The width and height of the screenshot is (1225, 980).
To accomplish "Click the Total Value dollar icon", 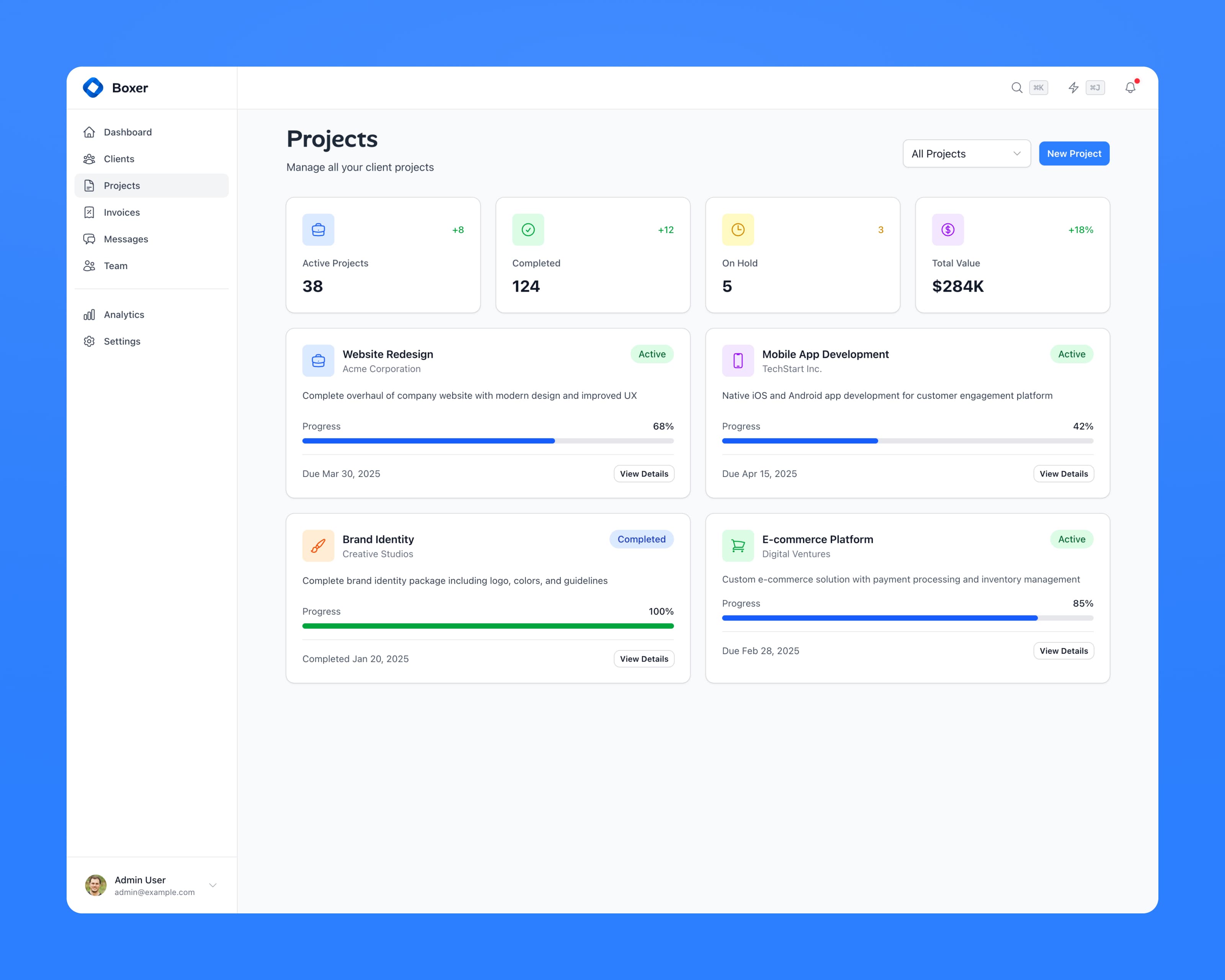I will pyautogui.click(x=948, y=230).
